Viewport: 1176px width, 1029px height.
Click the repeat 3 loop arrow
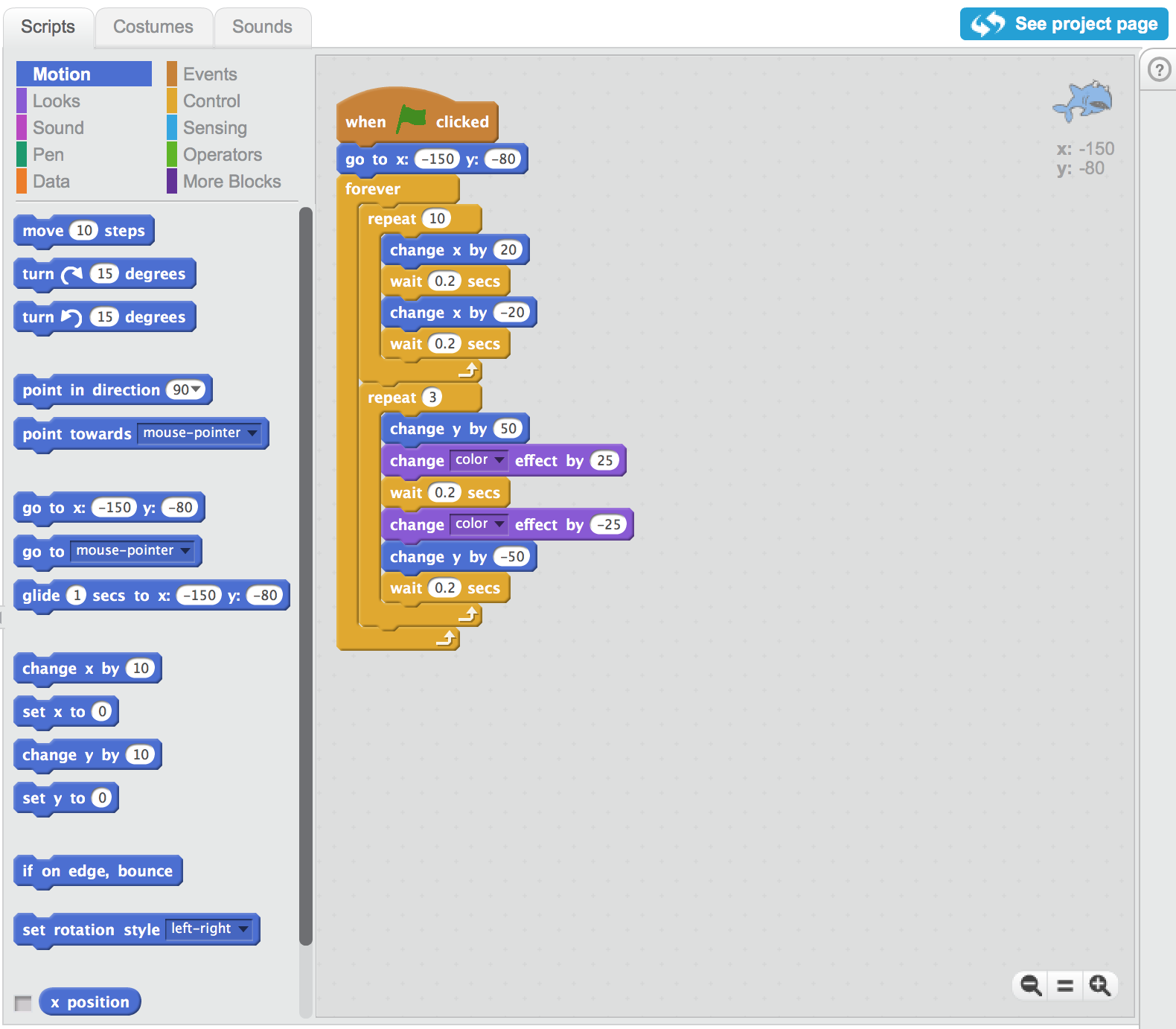coord(469,614)
